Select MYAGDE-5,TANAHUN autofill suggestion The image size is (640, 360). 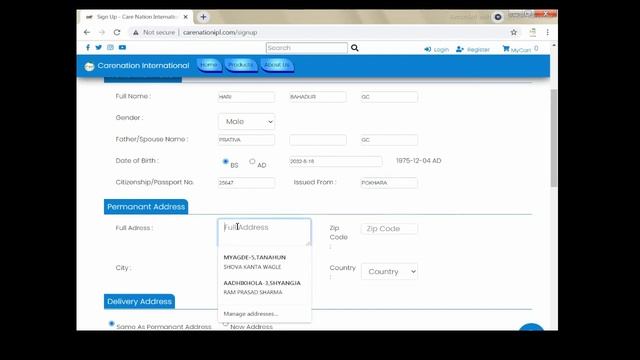click(x=264, y=262)
